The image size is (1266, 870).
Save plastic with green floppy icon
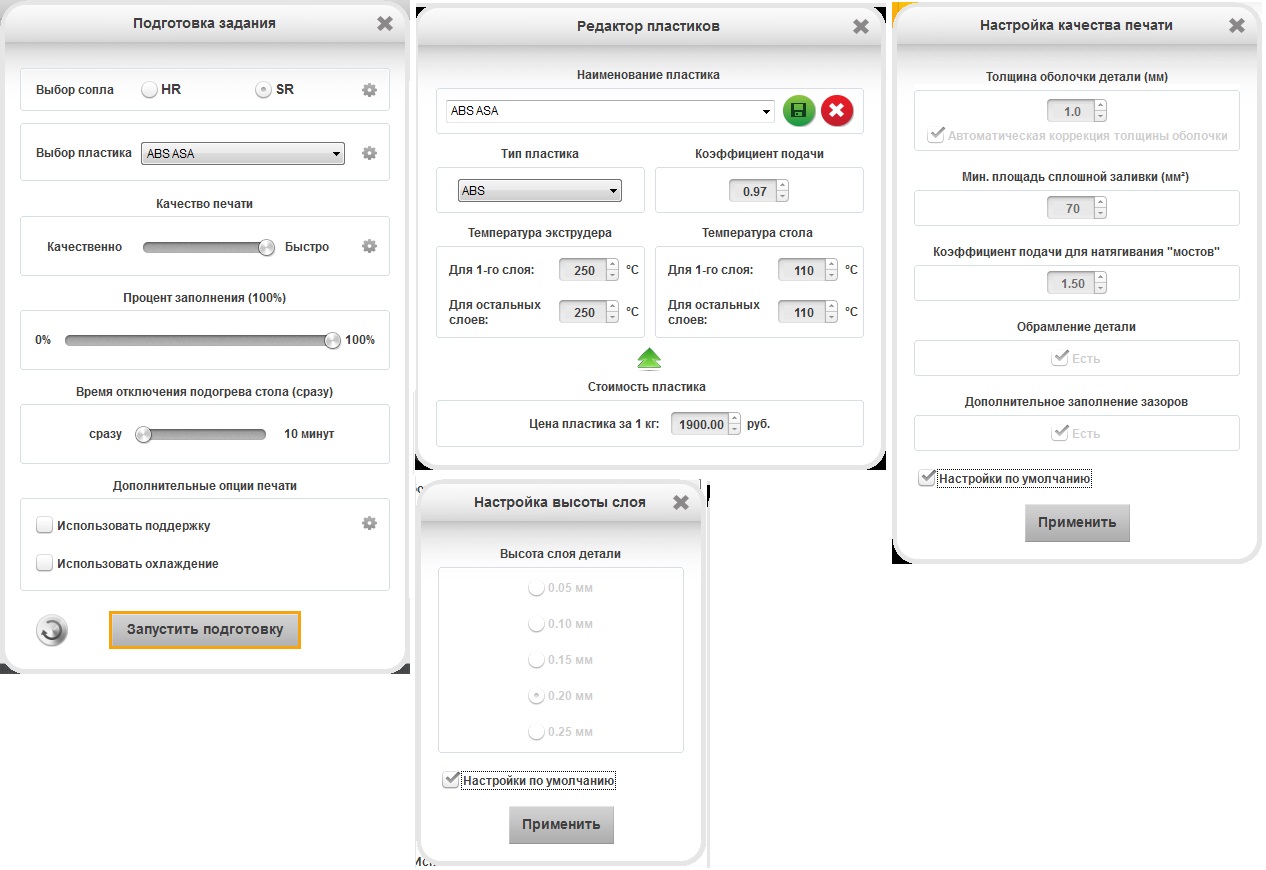799,111
